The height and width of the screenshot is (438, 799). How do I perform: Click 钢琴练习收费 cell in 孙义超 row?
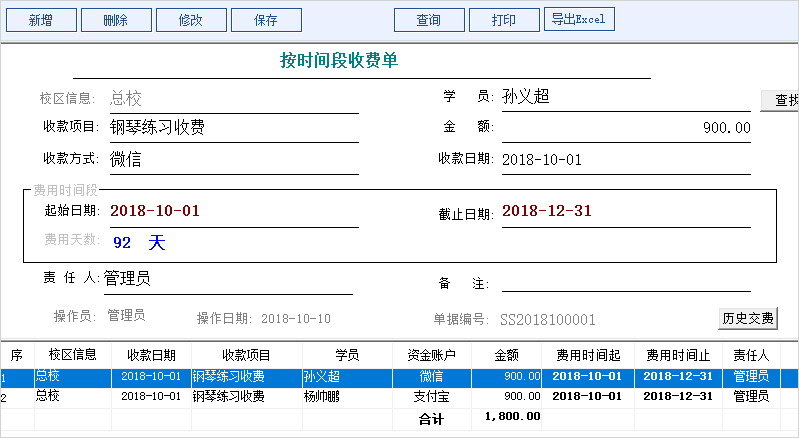[x=247, y=377]
